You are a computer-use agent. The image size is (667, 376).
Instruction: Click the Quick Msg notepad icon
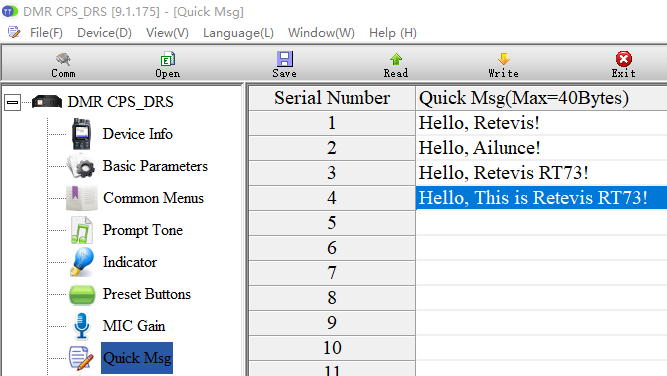81,358
